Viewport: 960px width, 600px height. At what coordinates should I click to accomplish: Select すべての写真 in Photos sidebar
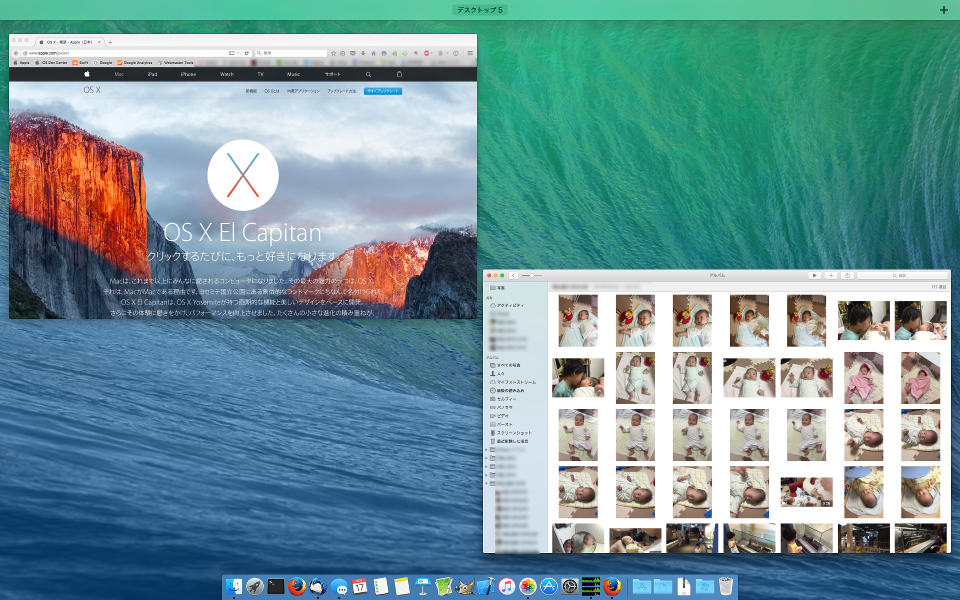(505, 365)
